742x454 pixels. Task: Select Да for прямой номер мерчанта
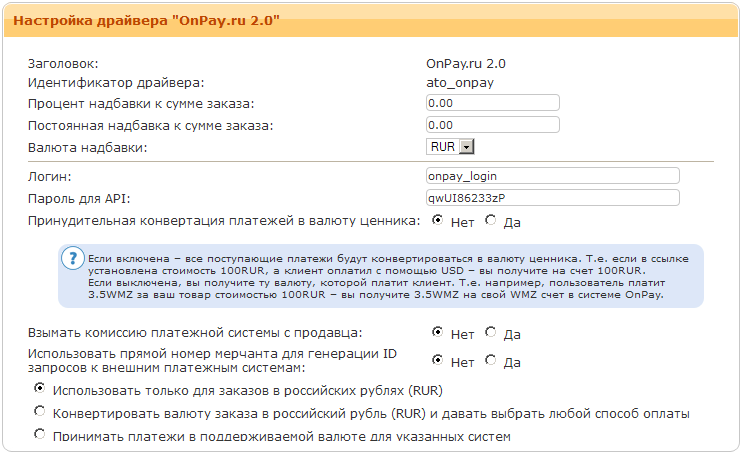pyautogui.click(x=490, y=360)
